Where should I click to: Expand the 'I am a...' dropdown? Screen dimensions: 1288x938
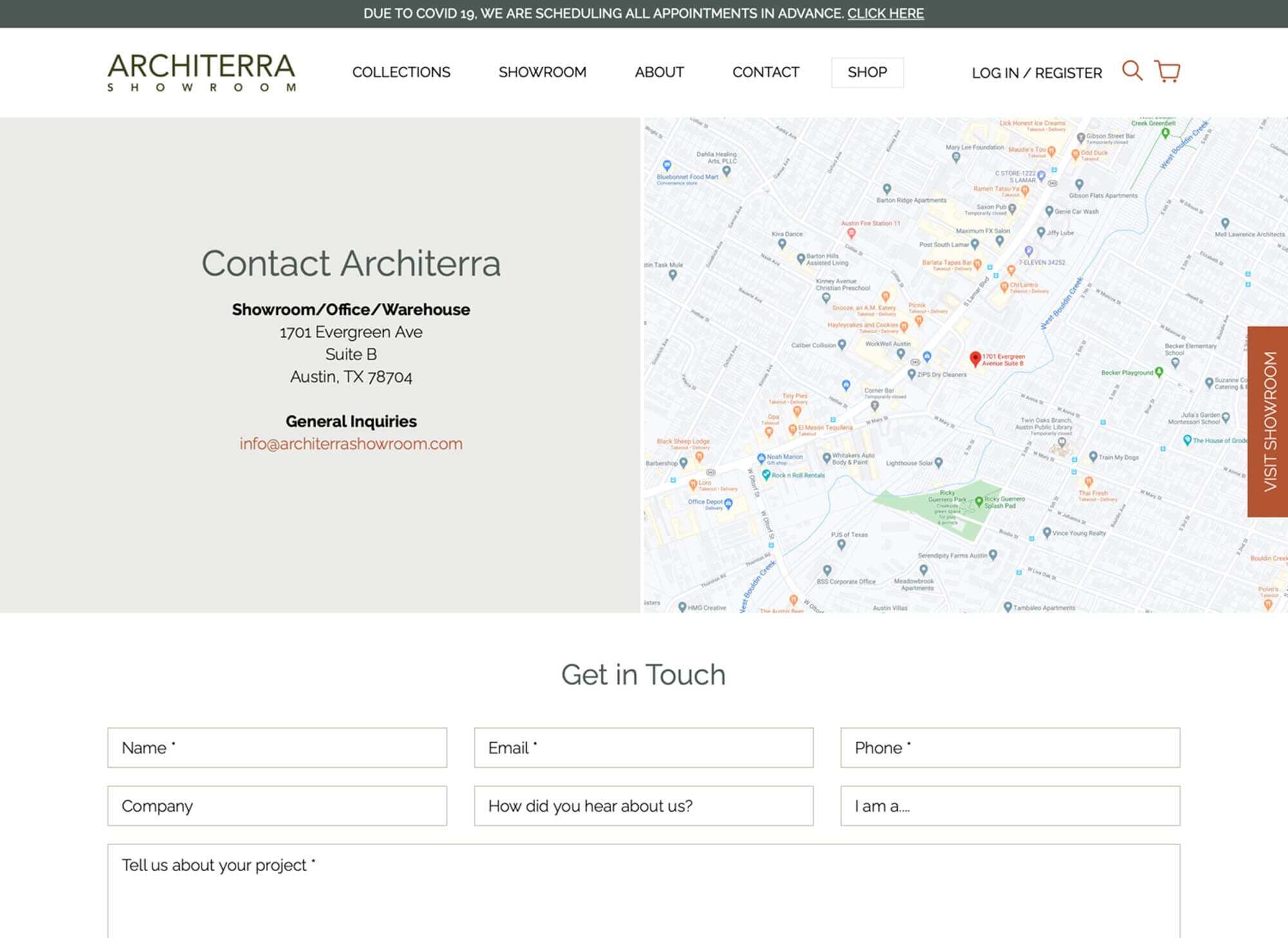[1010, 805]
